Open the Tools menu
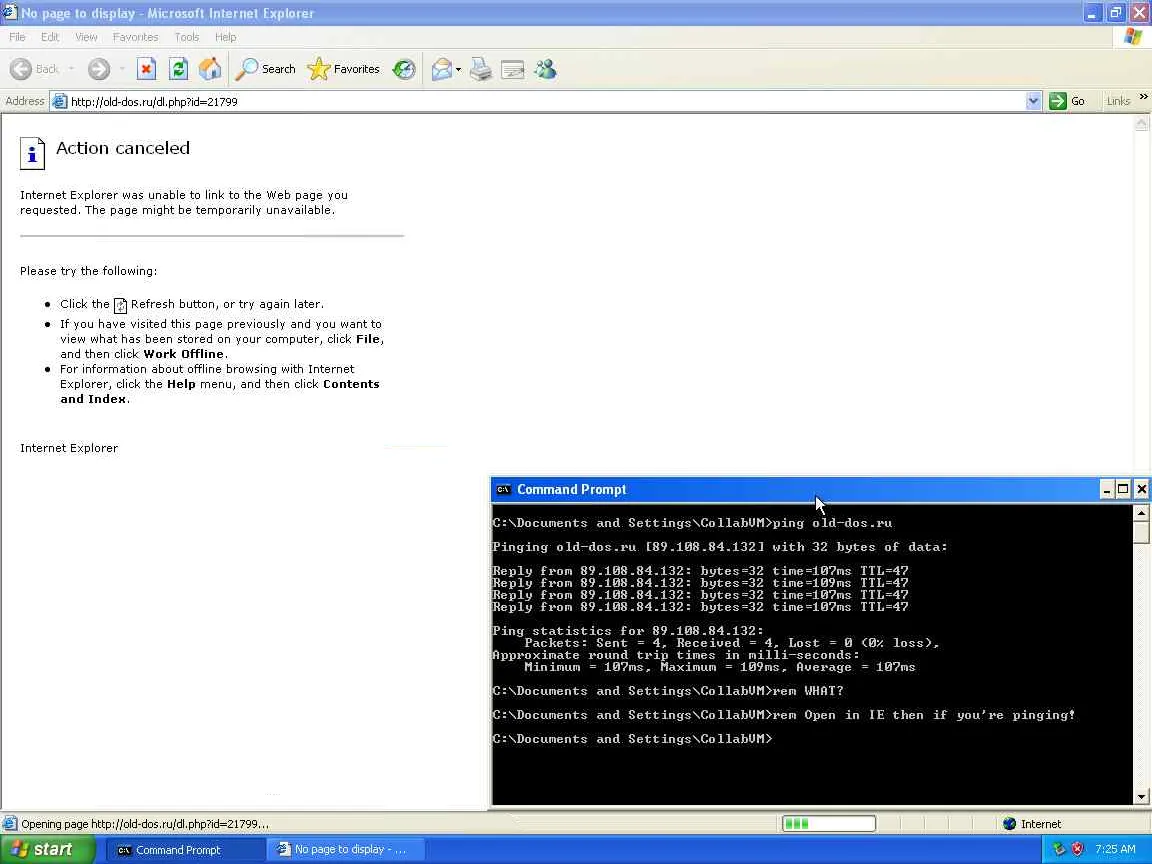 point(187,37)
